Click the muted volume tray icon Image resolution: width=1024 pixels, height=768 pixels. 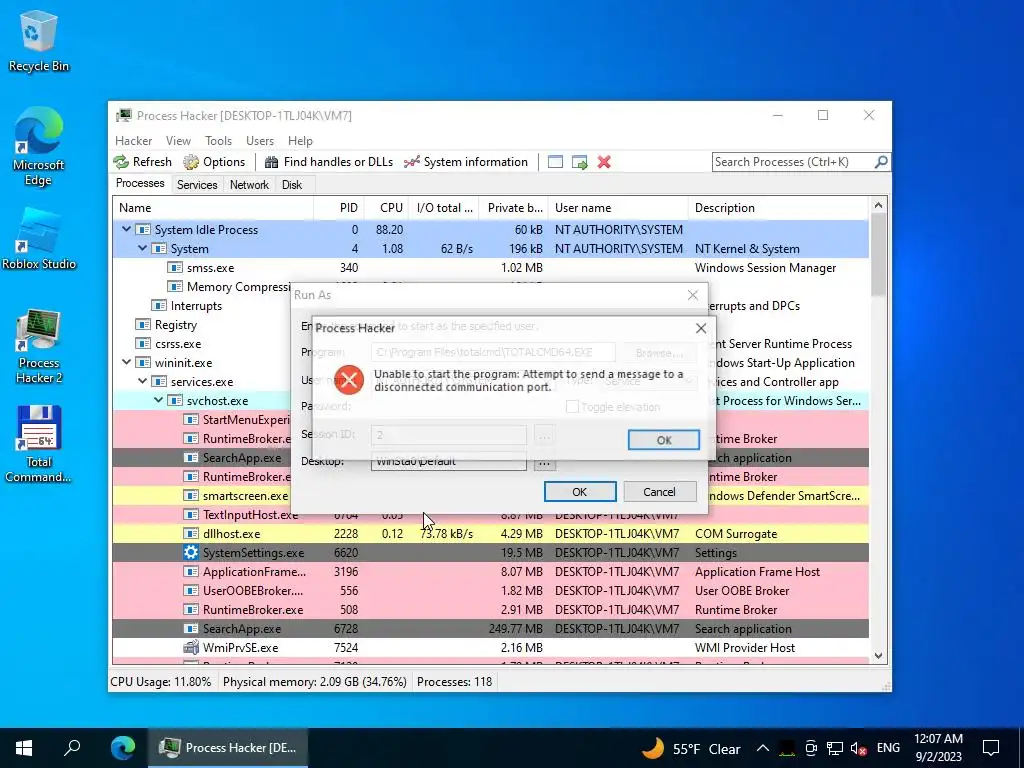[859, 748]
